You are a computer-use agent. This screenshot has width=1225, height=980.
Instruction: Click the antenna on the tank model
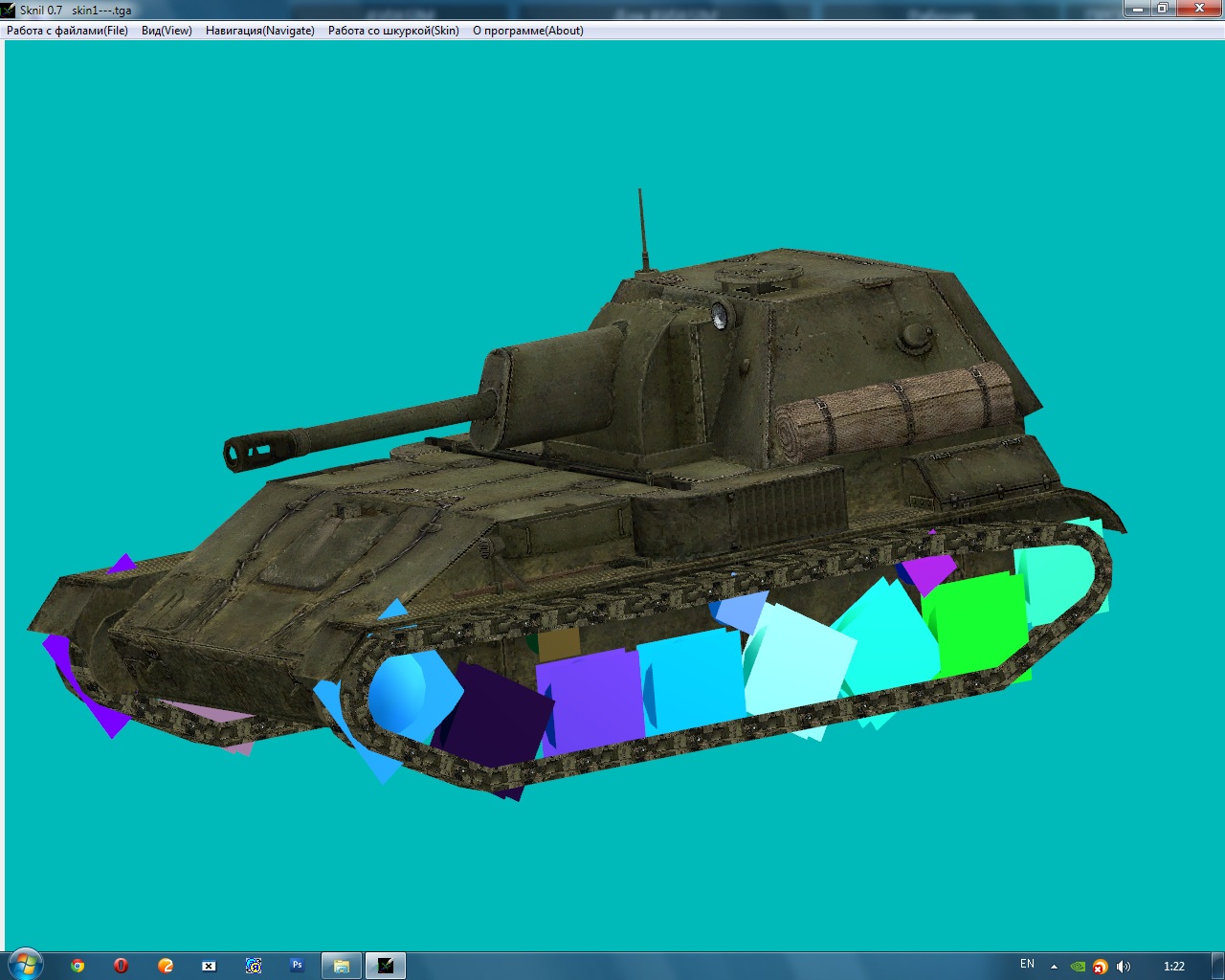tap(643, 230)
